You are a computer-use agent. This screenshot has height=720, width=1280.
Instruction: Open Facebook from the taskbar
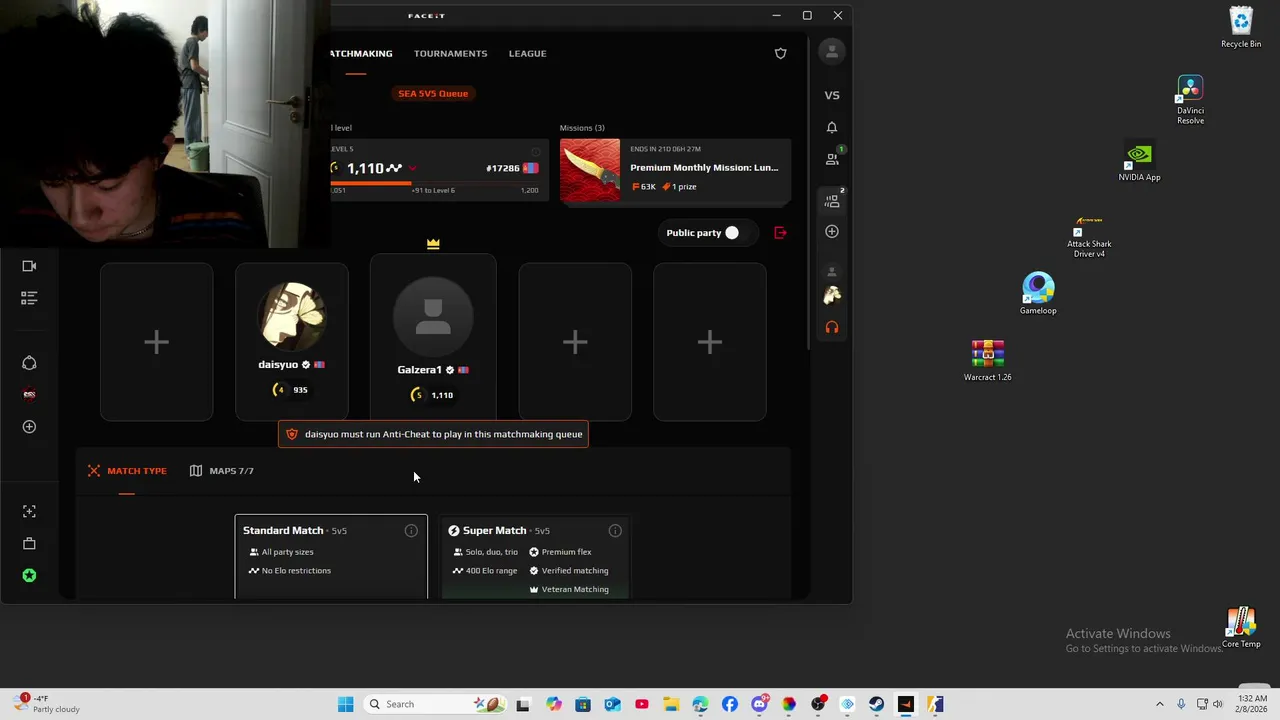click(730, 704)
